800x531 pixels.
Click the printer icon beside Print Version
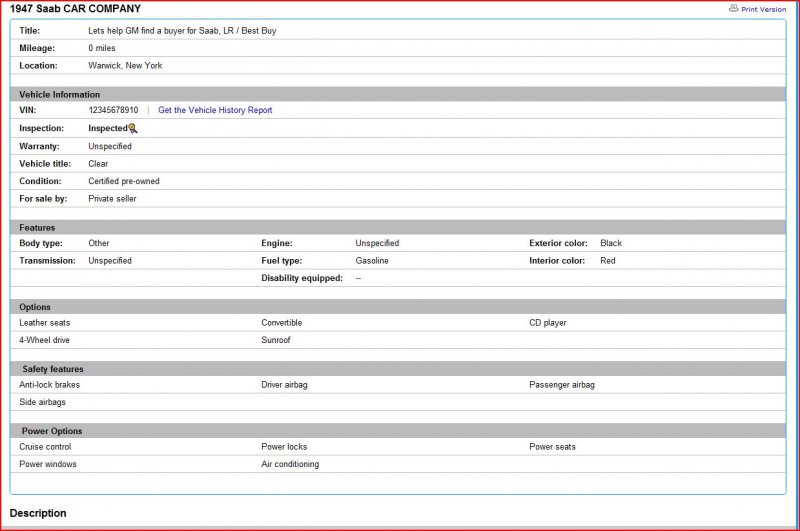(733, 8)
